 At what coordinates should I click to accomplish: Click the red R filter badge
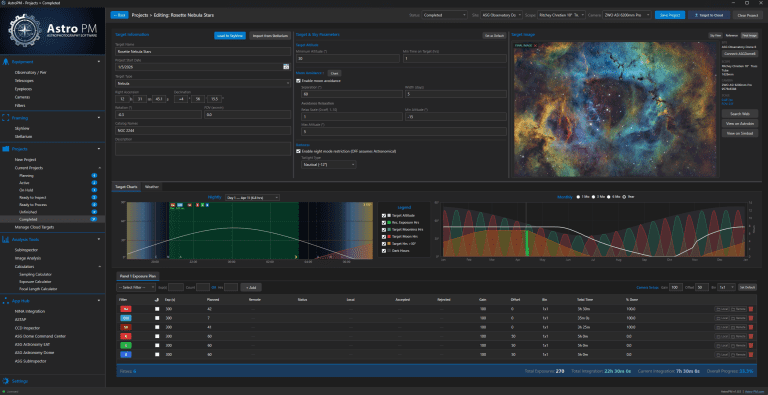click(125, 336)
